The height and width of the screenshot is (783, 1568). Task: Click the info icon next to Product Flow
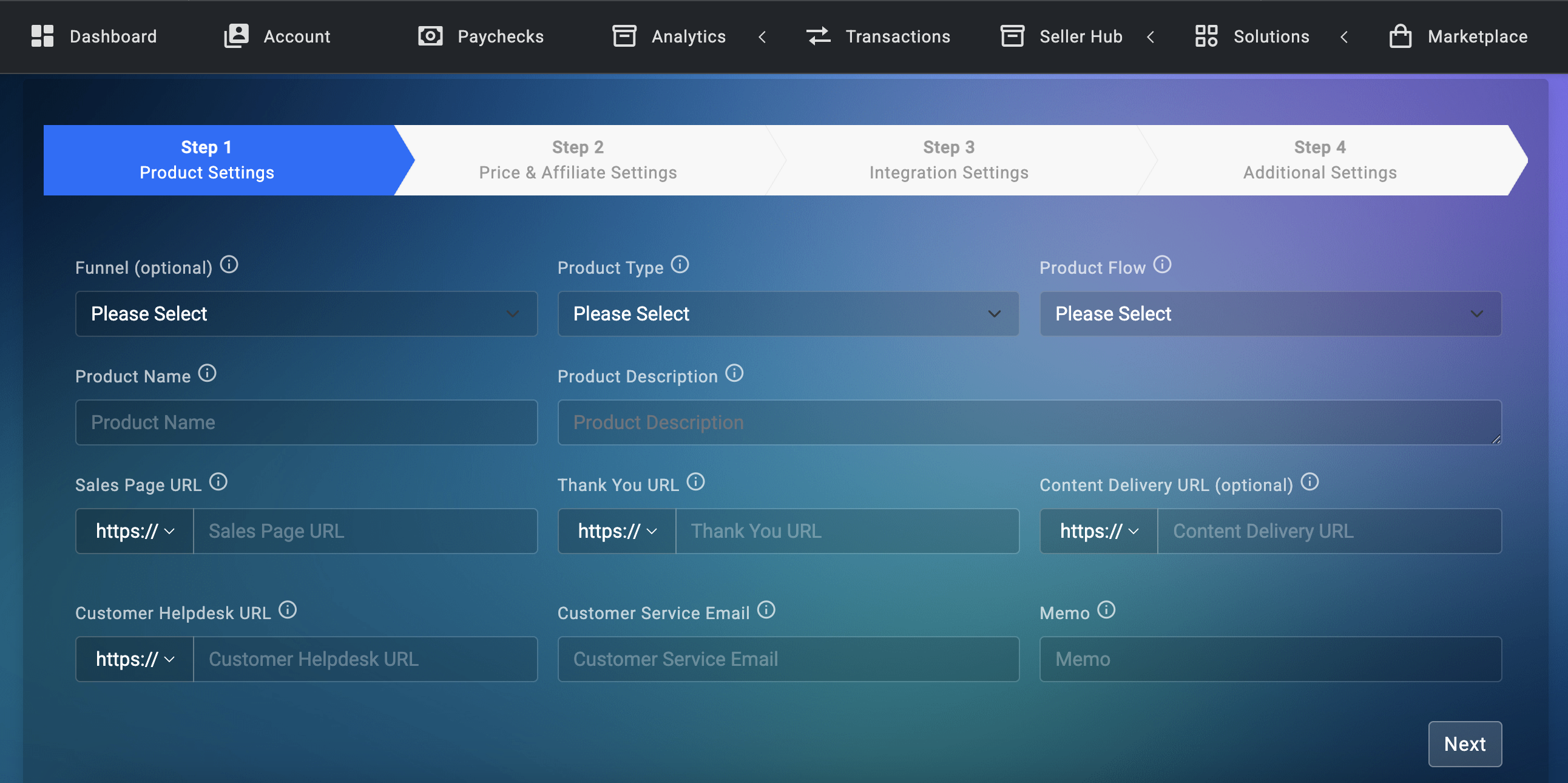[1162, 265]
